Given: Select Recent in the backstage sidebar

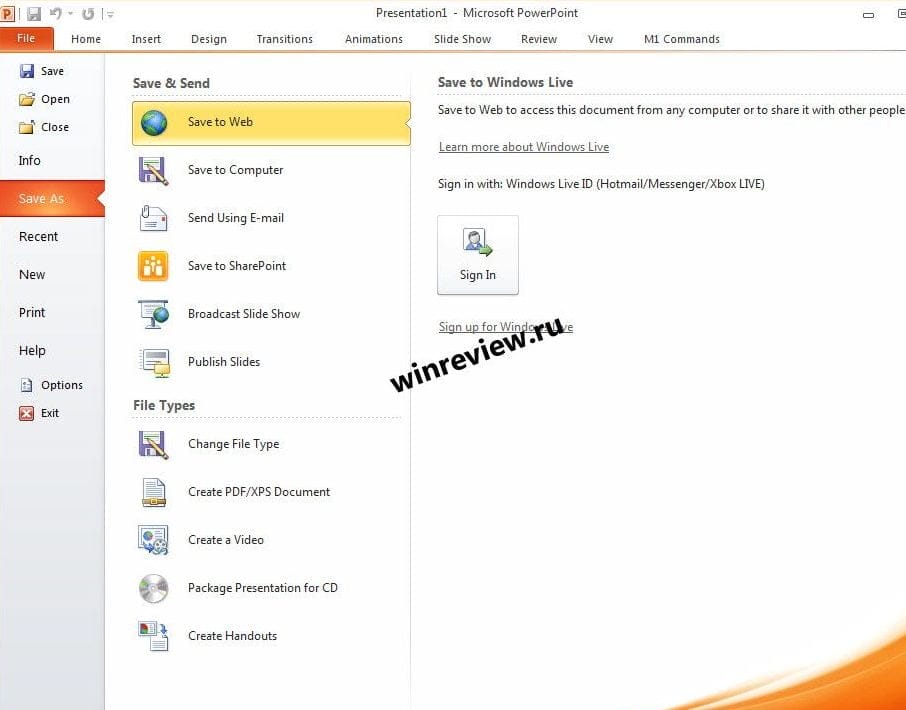Looking at the screenshot, I should (39, 237).
